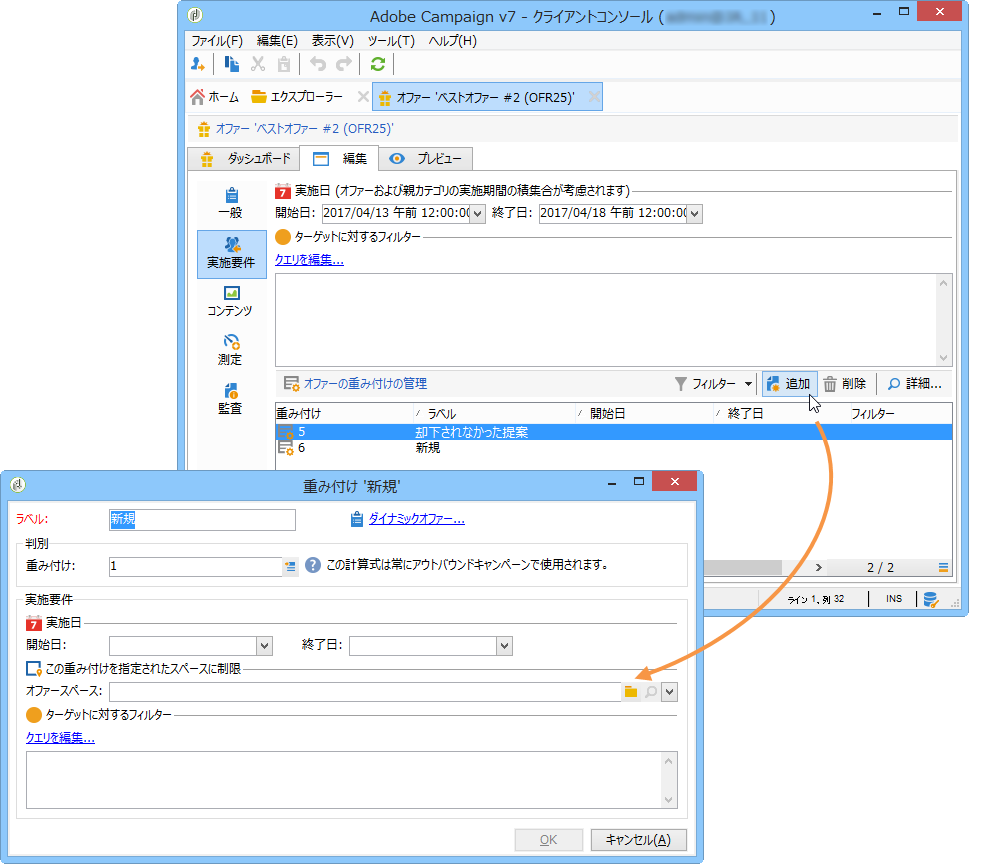This screenshot has width=989, height=864.
Task: Click the キャンセル(A) button
Action: 638,840
